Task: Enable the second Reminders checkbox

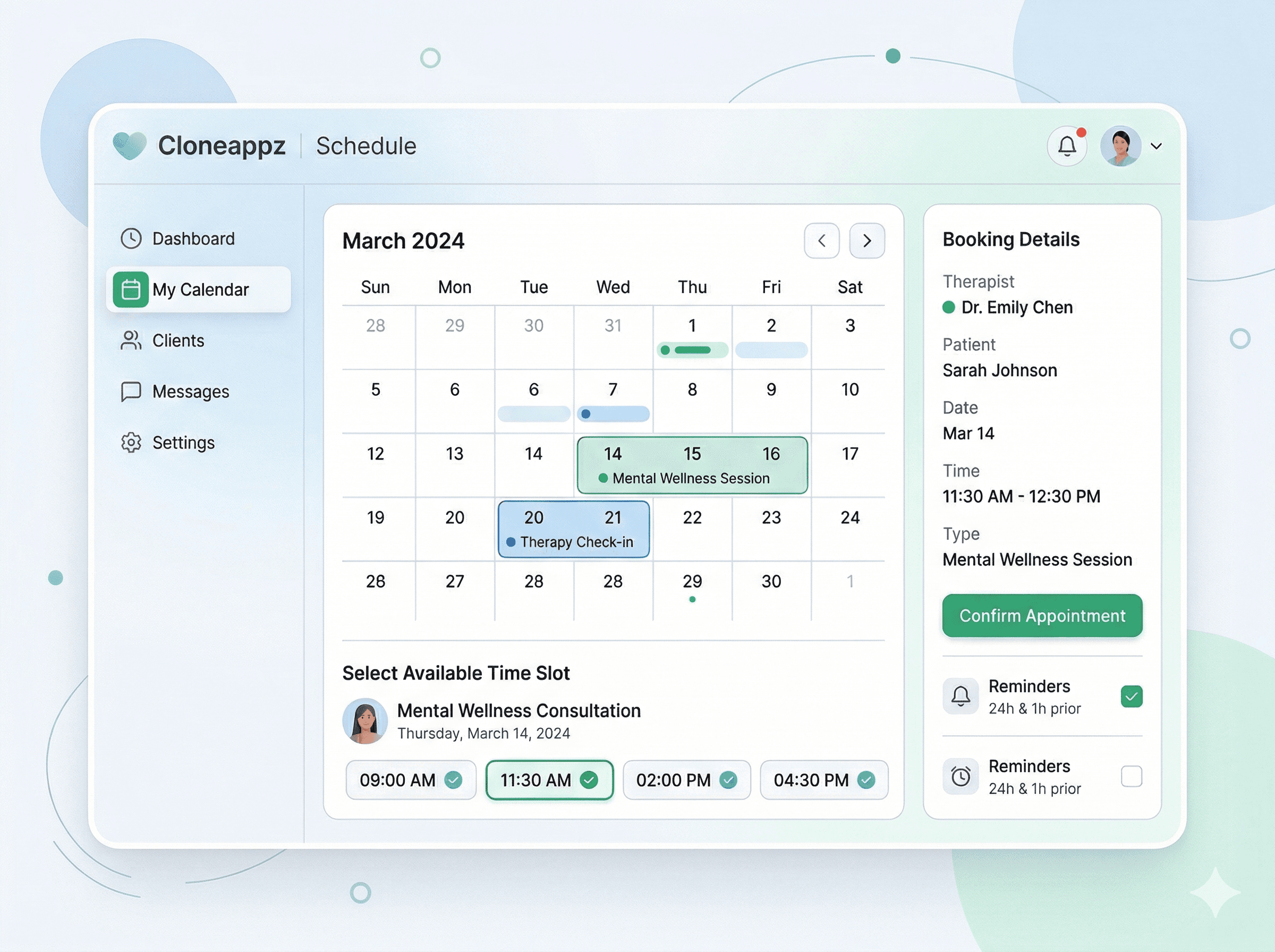Action: (x=1131, y=776)
